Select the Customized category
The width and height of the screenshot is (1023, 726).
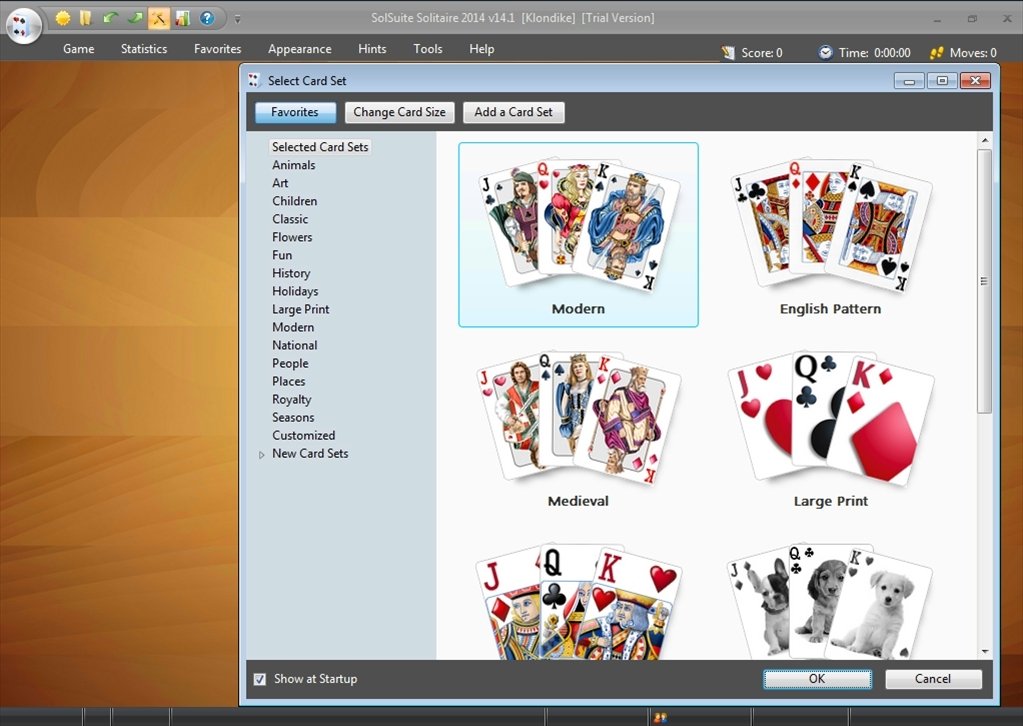tap(303, 435)
